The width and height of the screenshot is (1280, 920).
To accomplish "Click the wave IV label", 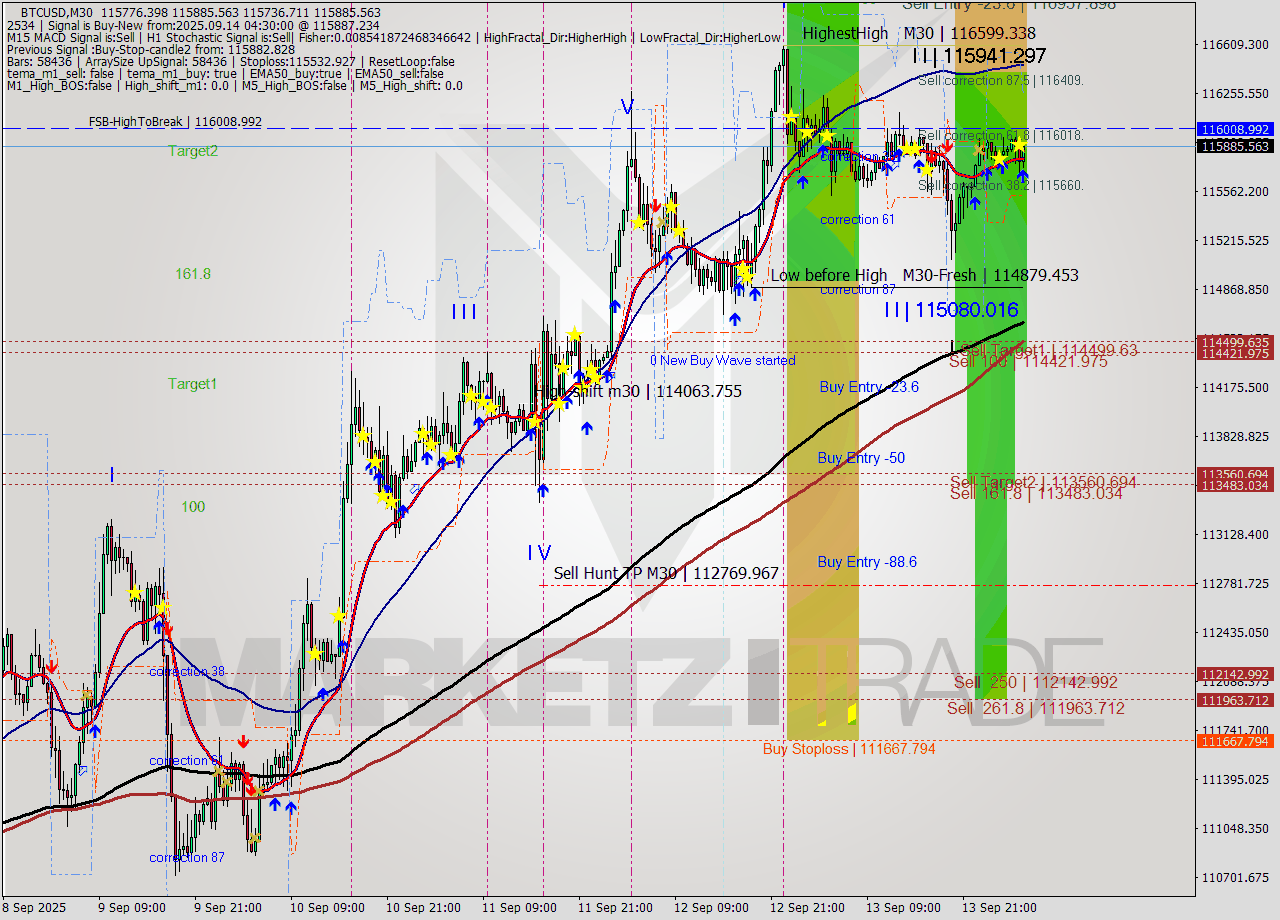I will point(539,552).
